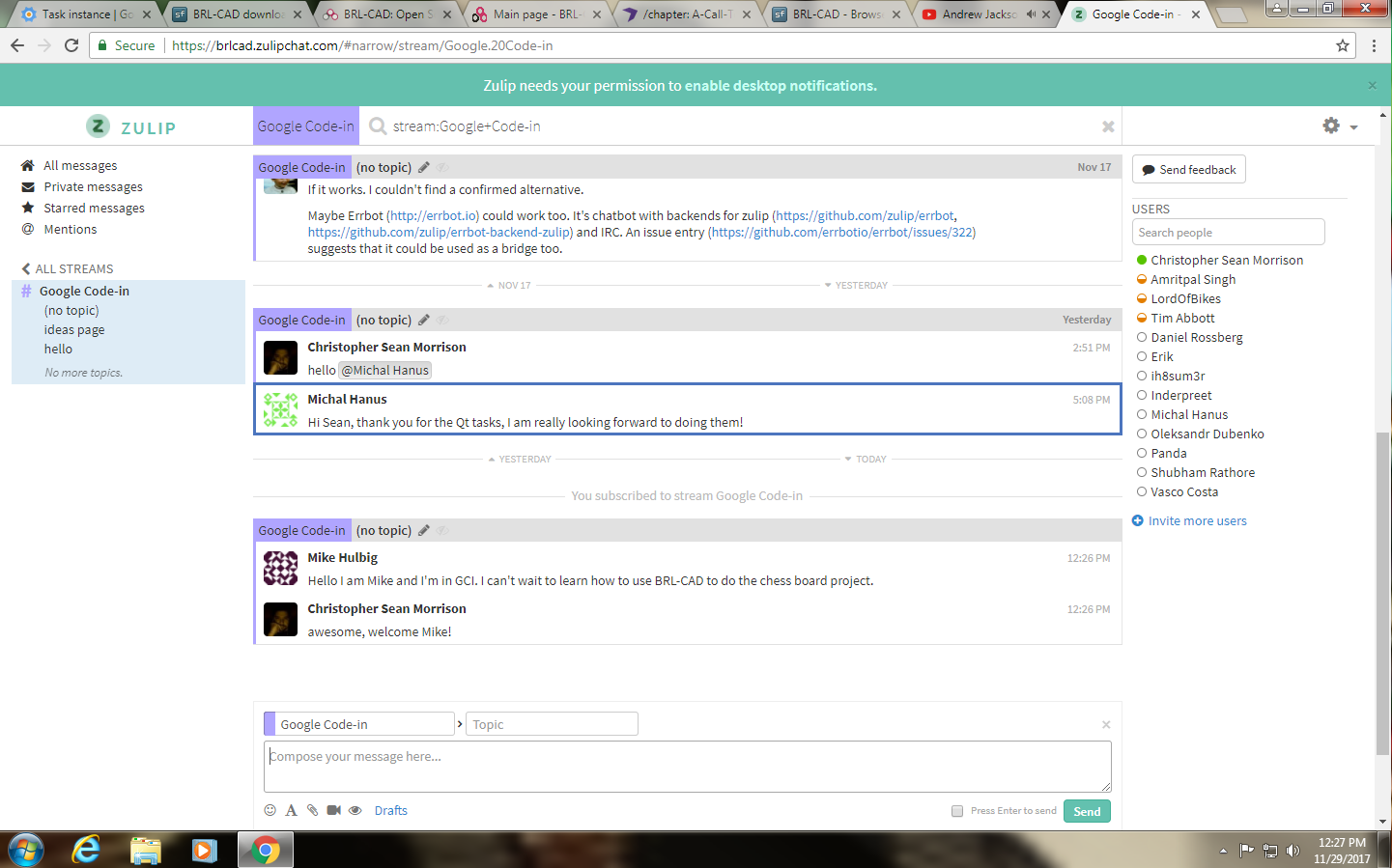This screenshot has height=868, width=1392.
Task: Reload the page in Chrome
Action: (x=71, y=45)
